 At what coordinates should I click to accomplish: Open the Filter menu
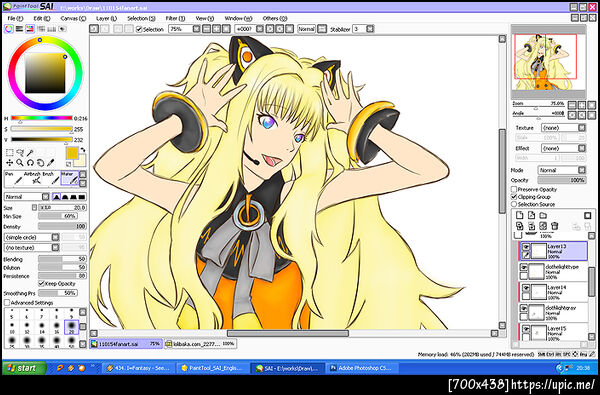click(175, 18)
